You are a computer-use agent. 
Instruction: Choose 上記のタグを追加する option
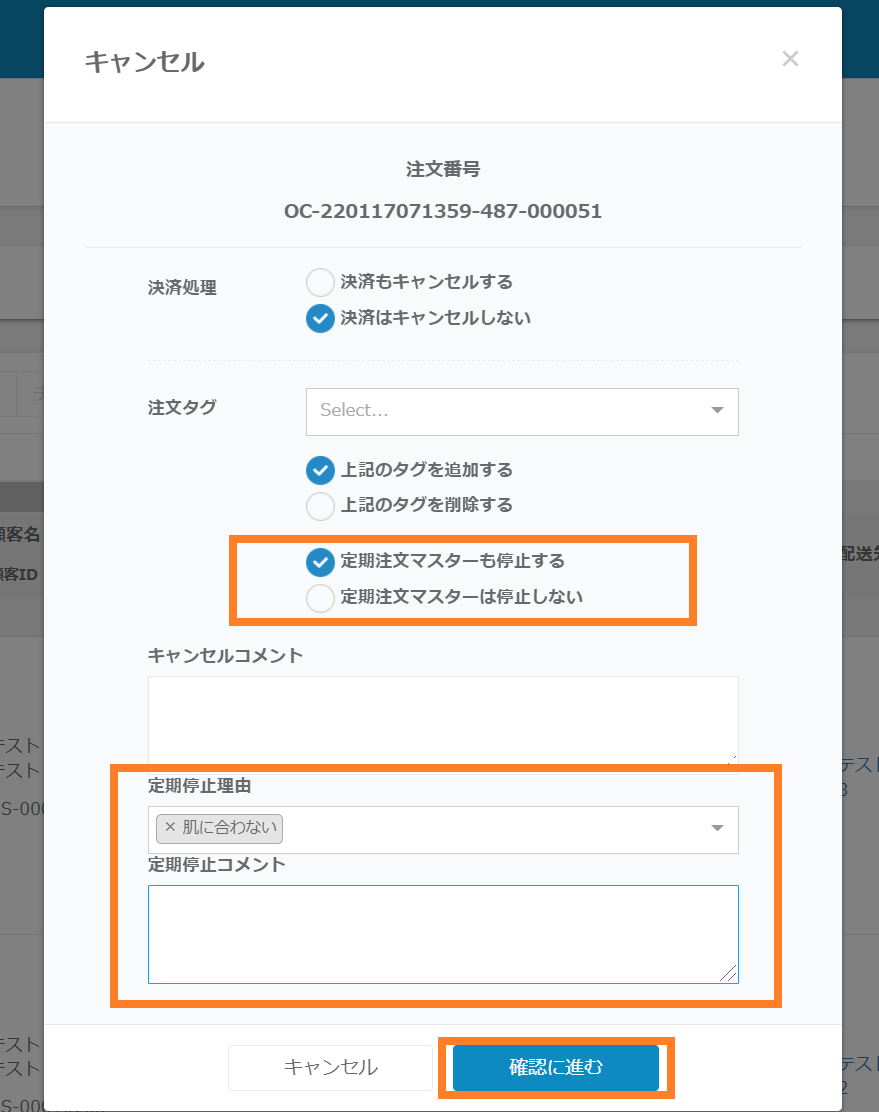click(x=320, y=469)
